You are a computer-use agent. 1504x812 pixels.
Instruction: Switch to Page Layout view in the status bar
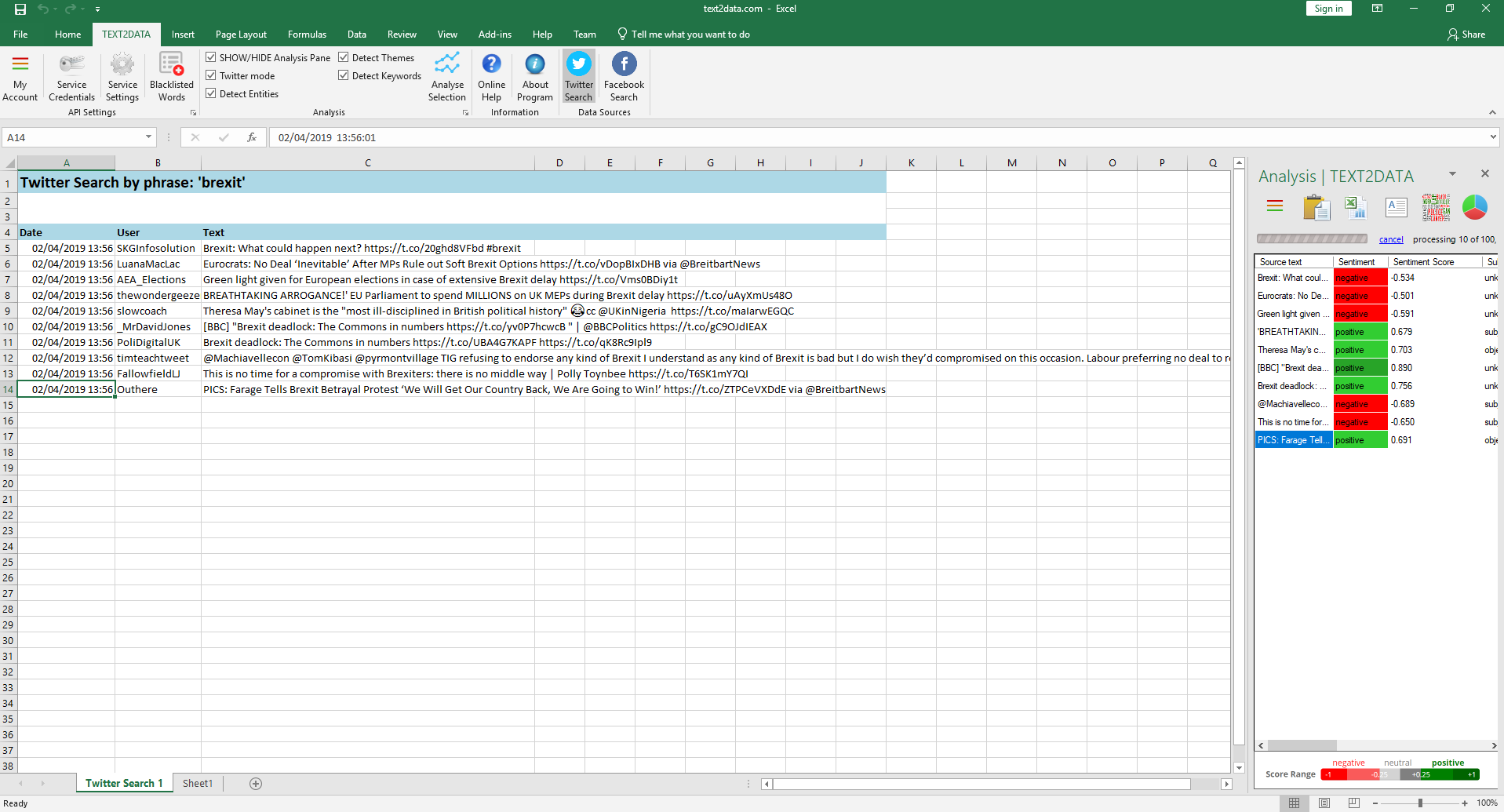coord(1324,803)
